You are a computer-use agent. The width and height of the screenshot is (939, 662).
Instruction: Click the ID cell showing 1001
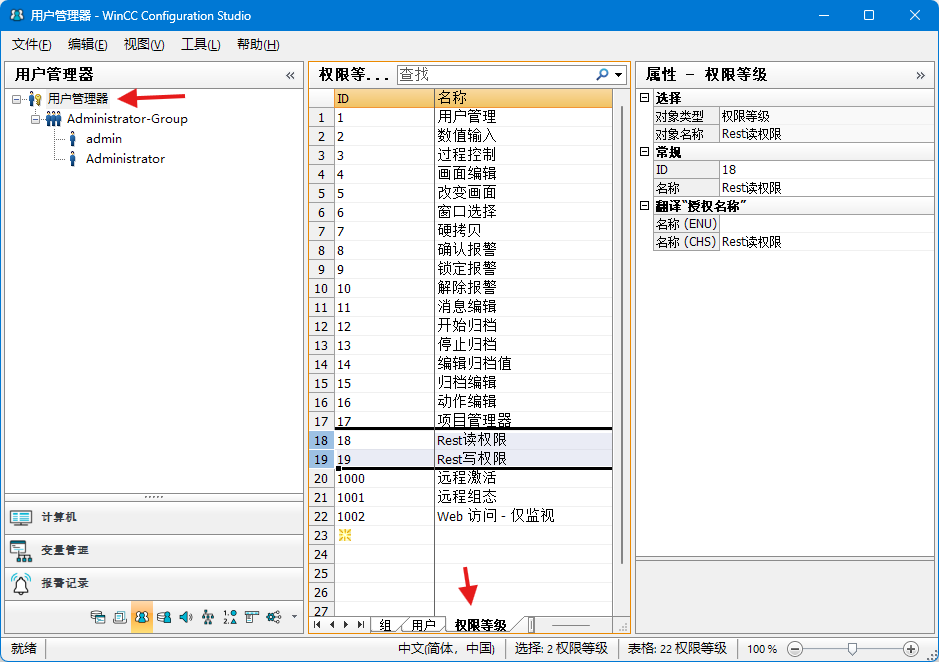(384, 497)
